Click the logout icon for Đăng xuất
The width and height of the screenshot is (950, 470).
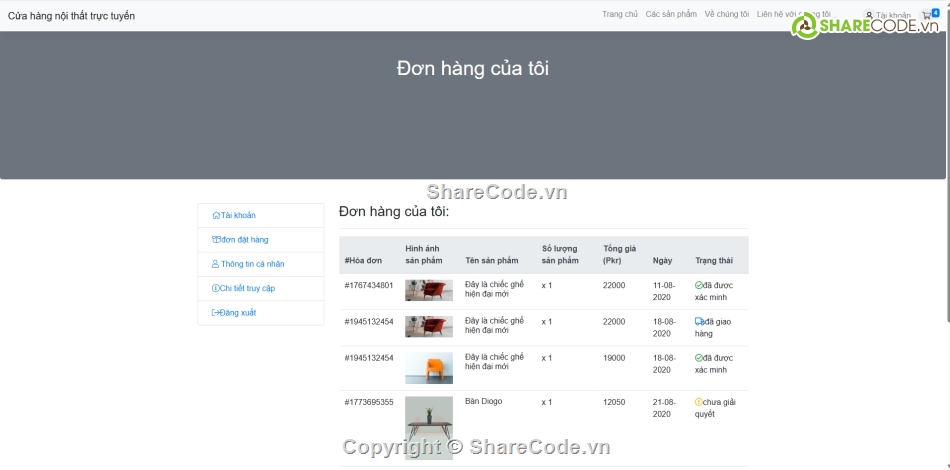(x=215, y=313)
